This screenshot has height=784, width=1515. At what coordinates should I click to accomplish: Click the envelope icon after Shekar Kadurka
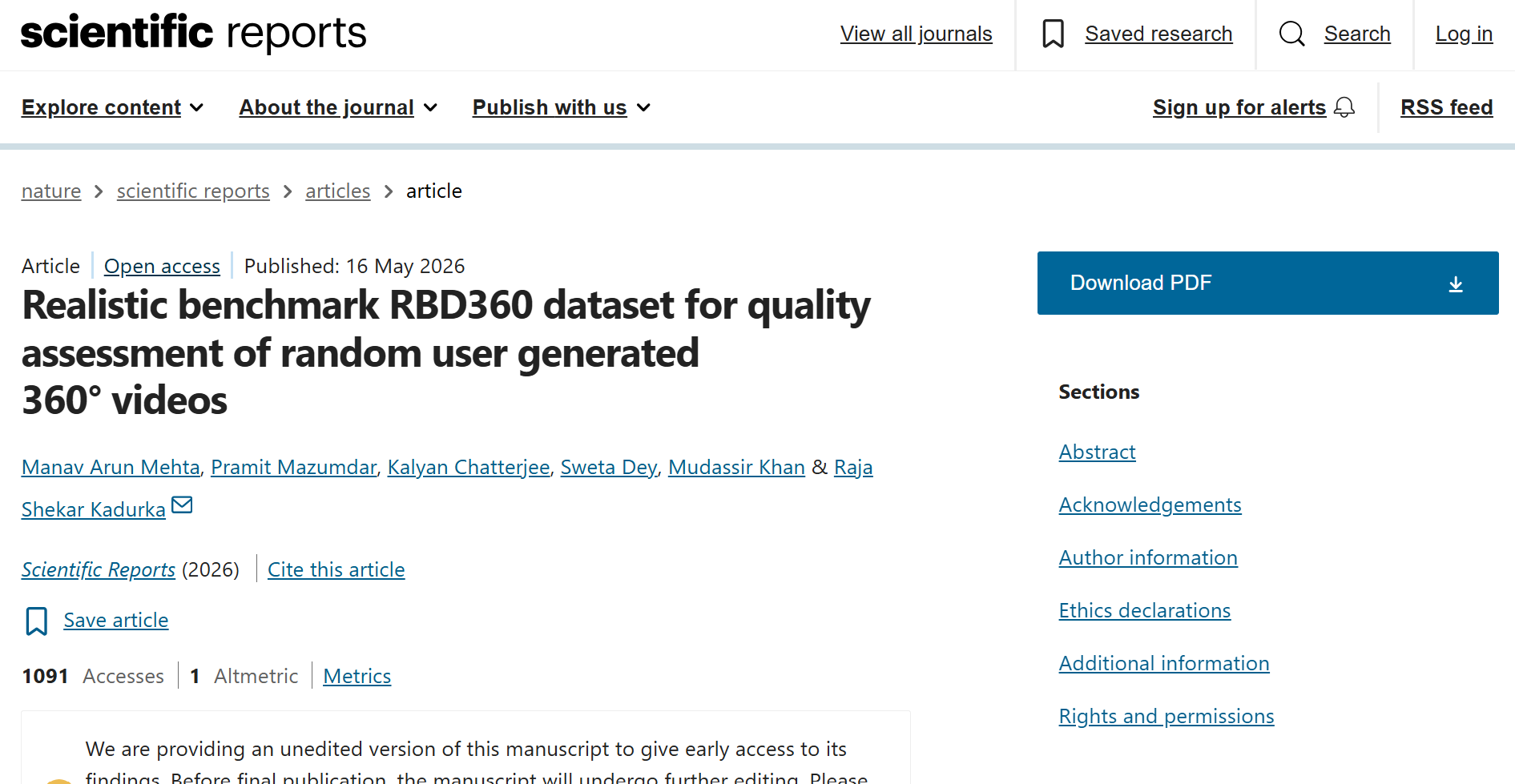(x=182, y=505)
